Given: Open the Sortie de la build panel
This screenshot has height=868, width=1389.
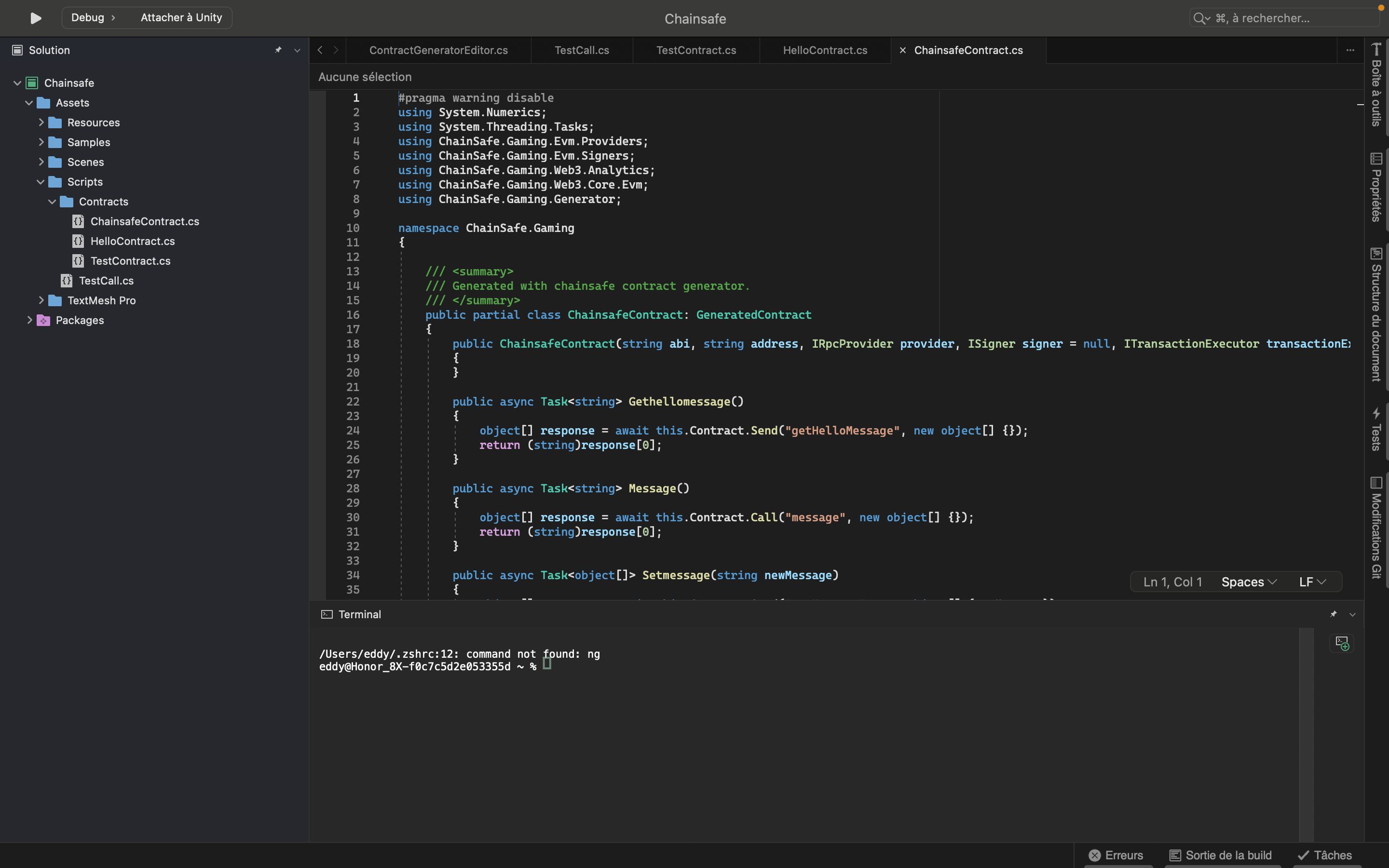Looking at the screenshot, I should pyautogui.click(x=1220, y=855).
